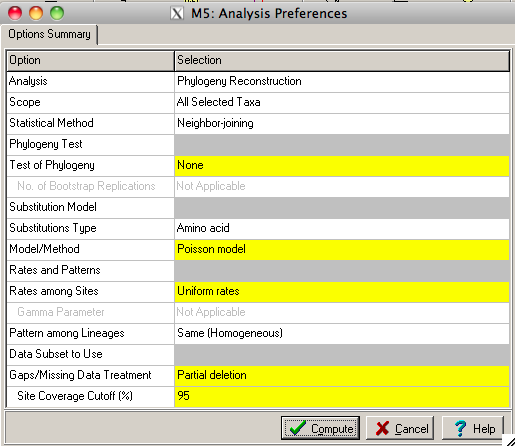Select the Substitutions Type Amino acid cell
This screenshot has width=515, height=446.
[342, 229]
